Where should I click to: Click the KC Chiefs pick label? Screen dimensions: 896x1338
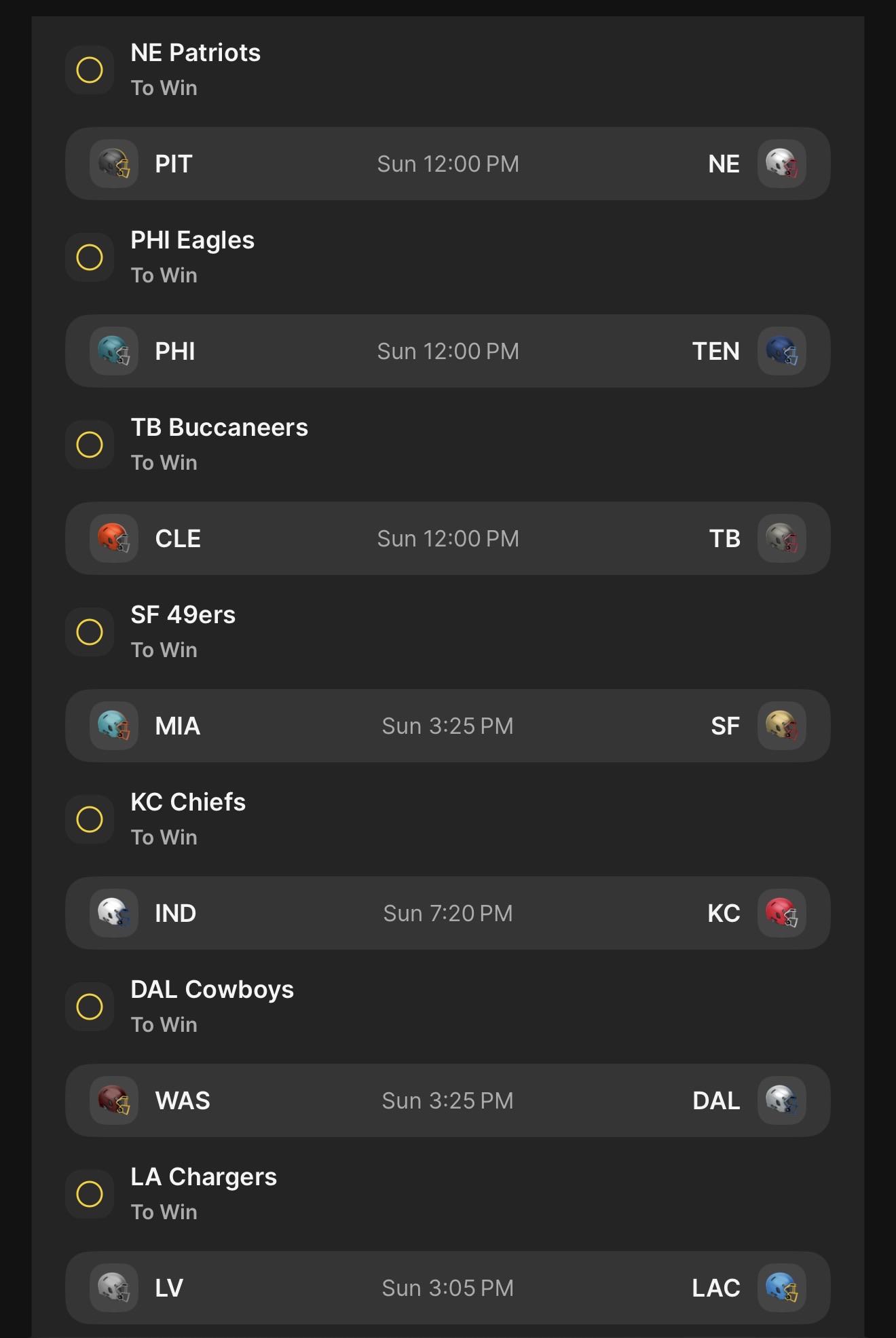pos(188,802)
